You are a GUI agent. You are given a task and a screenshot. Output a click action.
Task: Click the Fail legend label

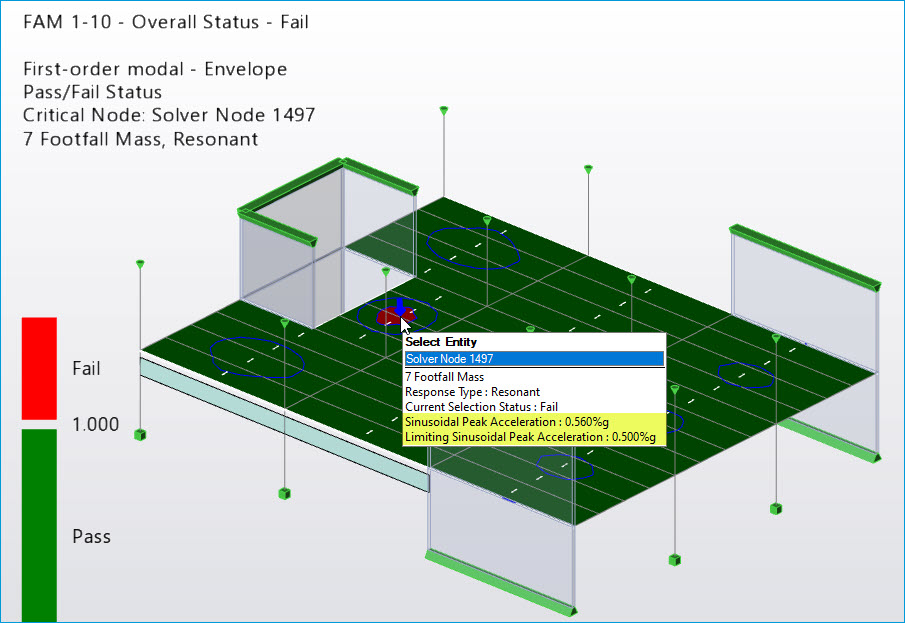pos(86,368)
